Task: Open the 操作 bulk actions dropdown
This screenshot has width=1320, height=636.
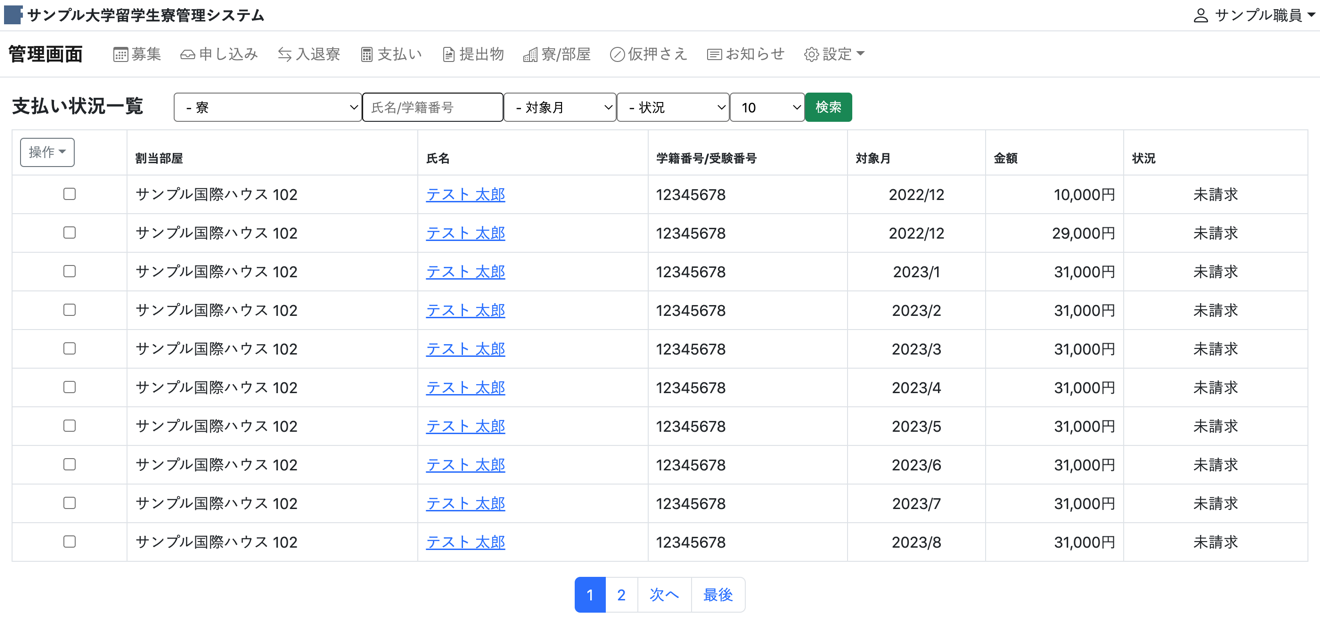Action: click(47, 152)
